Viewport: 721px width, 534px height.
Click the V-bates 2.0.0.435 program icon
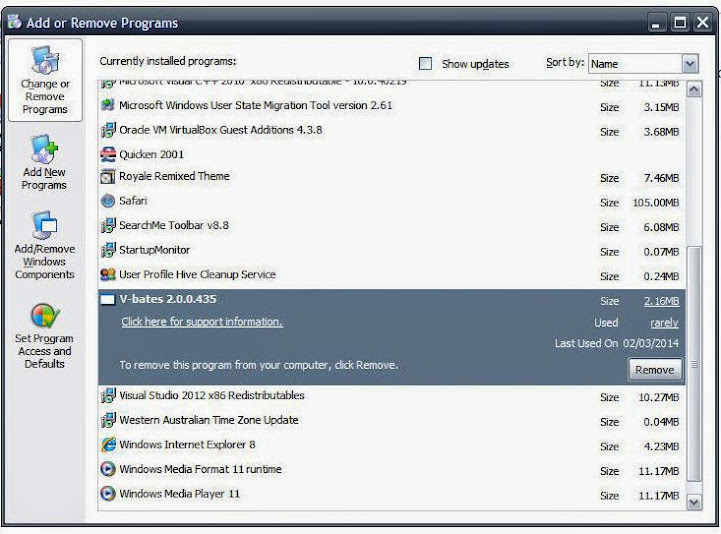click(108, 300)
